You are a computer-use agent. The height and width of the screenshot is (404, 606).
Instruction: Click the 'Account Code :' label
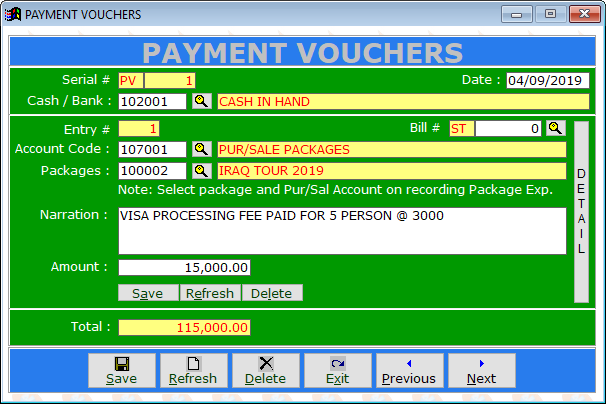(x=62, y=148)
